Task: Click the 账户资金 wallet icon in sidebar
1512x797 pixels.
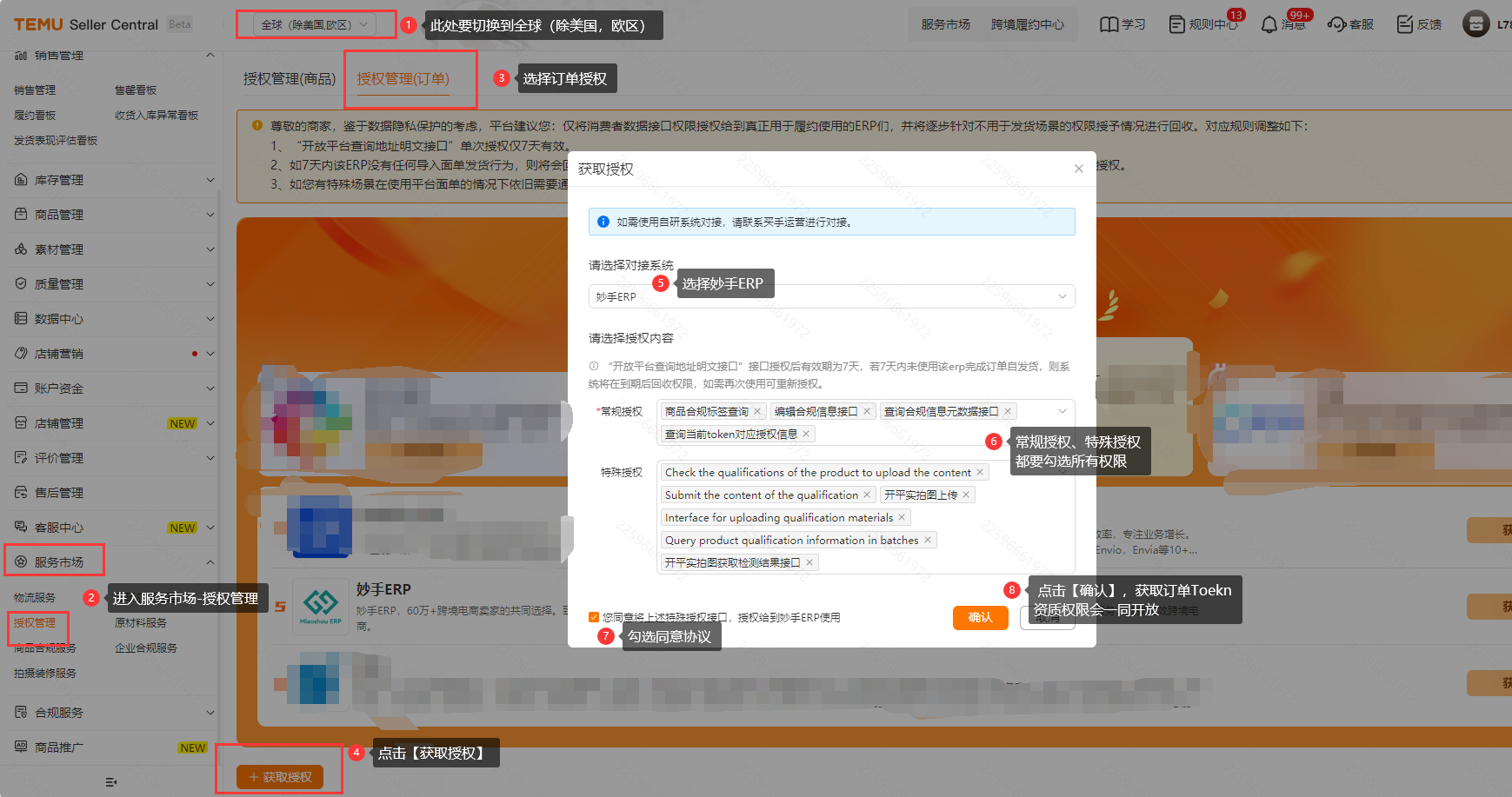Action: coord(21,389)
